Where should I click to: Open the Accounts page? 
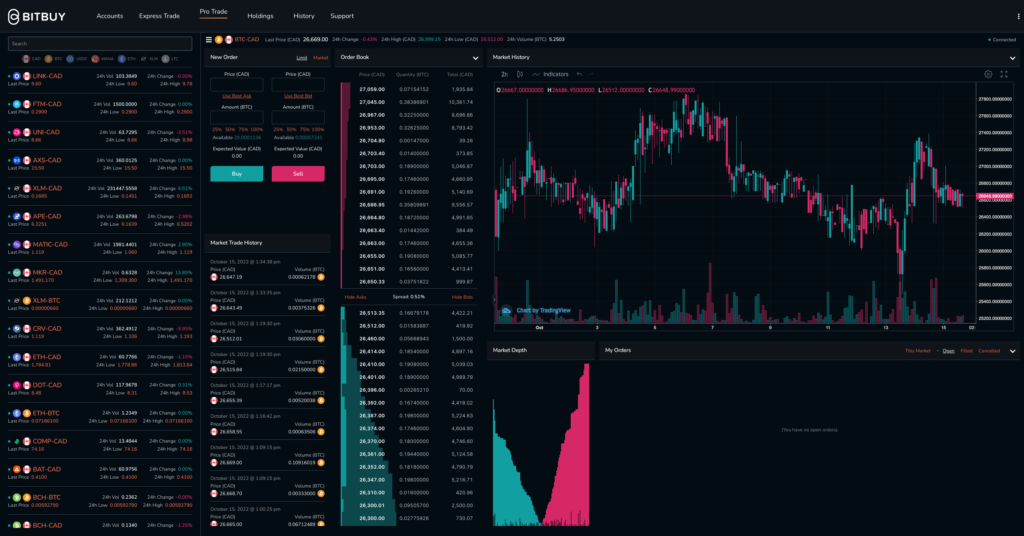pyautogui.click(x=110, y=16)
